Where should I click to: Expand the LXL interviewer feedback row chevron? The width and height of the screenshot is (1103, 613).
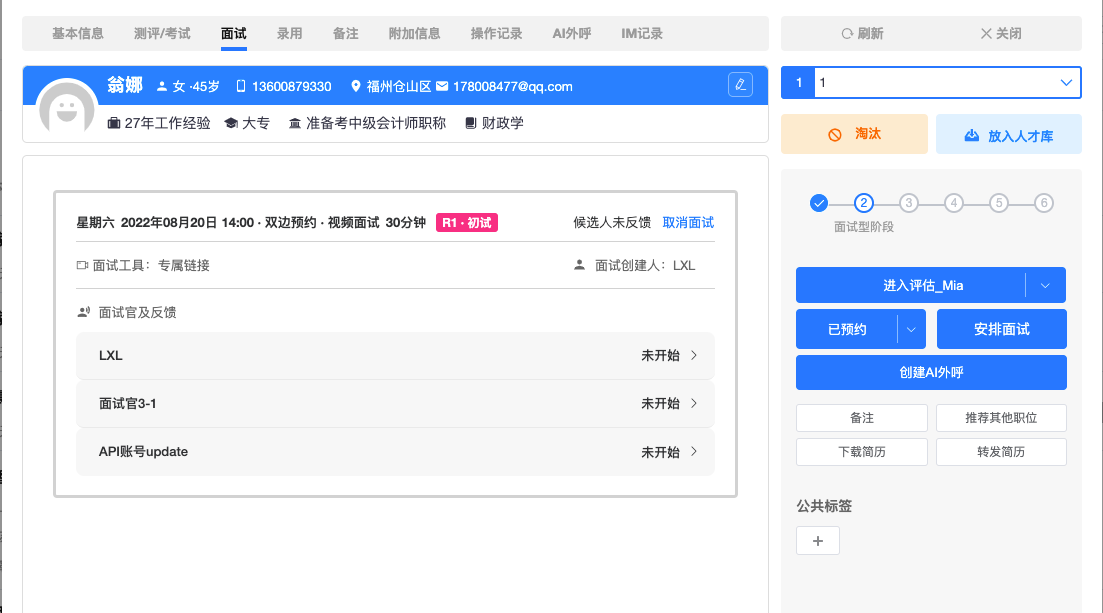(x=694, y=355)
